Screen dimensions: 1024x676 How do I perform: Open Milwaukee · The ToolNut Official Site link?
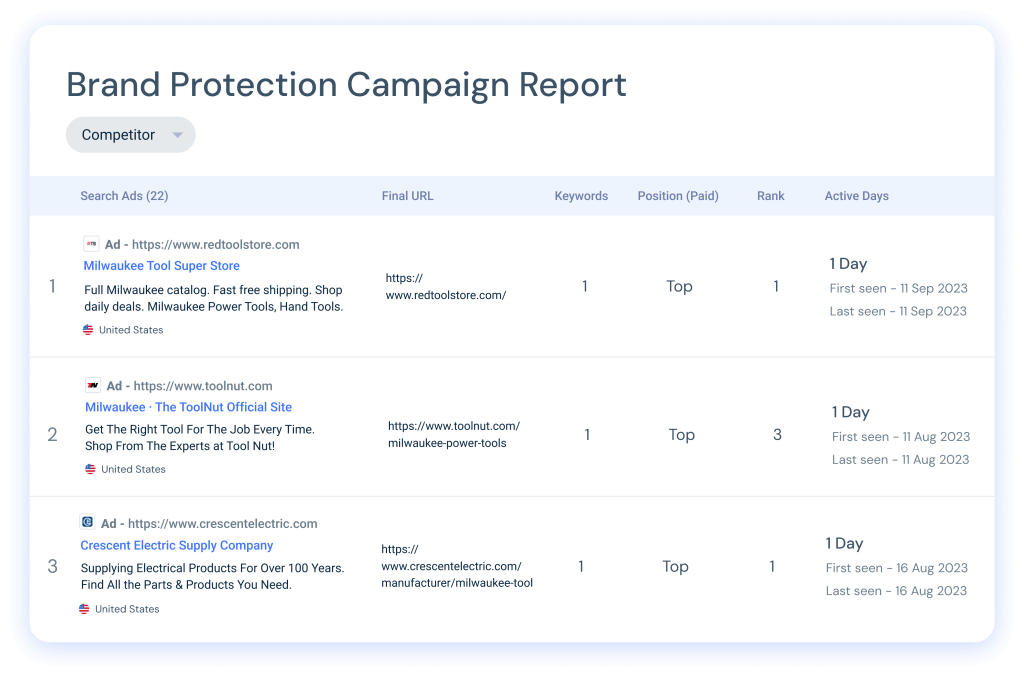(x=188, y=407)
